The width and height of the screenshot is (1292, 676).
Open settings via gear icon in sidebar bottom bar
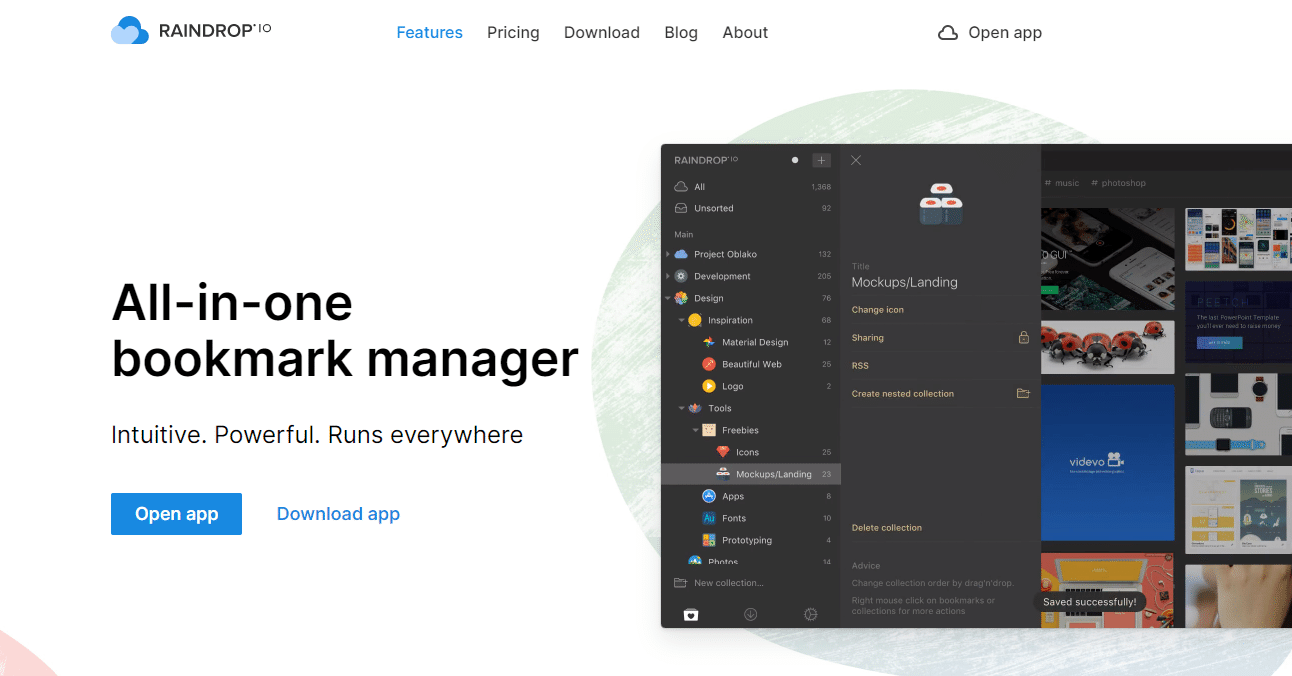point(811,614)
